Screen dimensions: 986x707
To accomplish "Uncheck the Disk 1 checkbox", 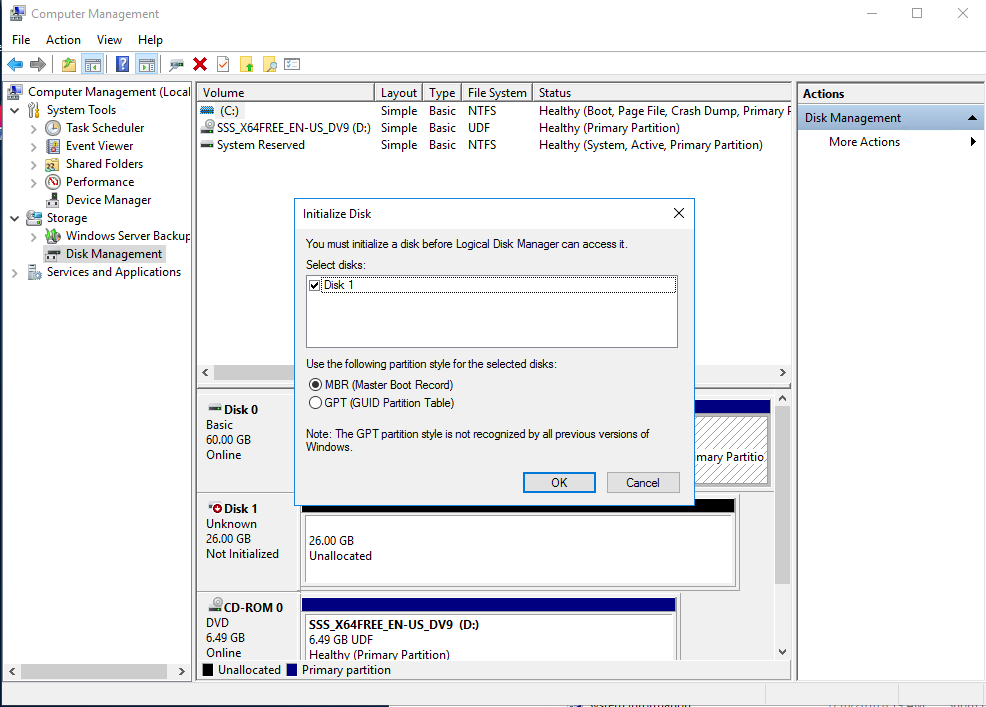I will point(316,285).
